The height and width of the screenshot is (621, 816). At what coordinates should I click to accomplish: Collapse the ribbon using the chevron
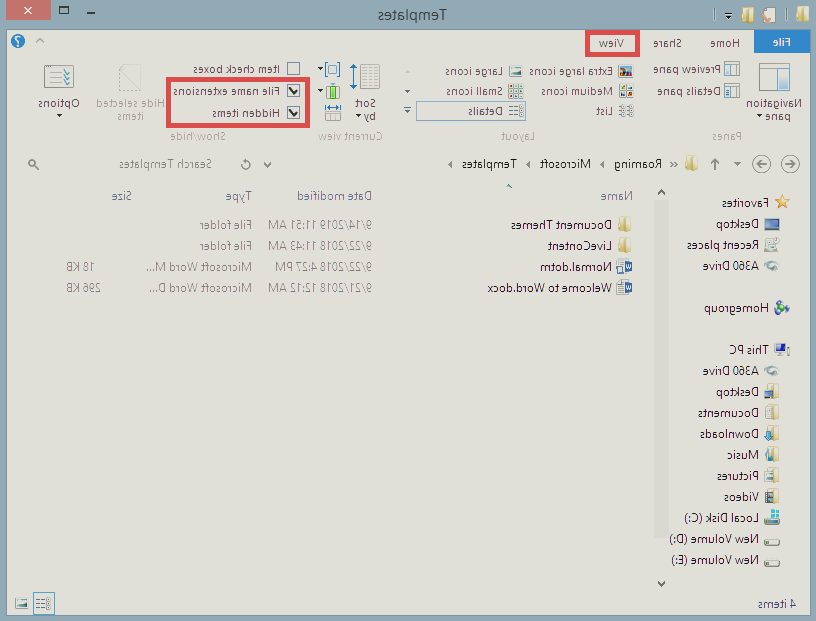coord(40,42)
